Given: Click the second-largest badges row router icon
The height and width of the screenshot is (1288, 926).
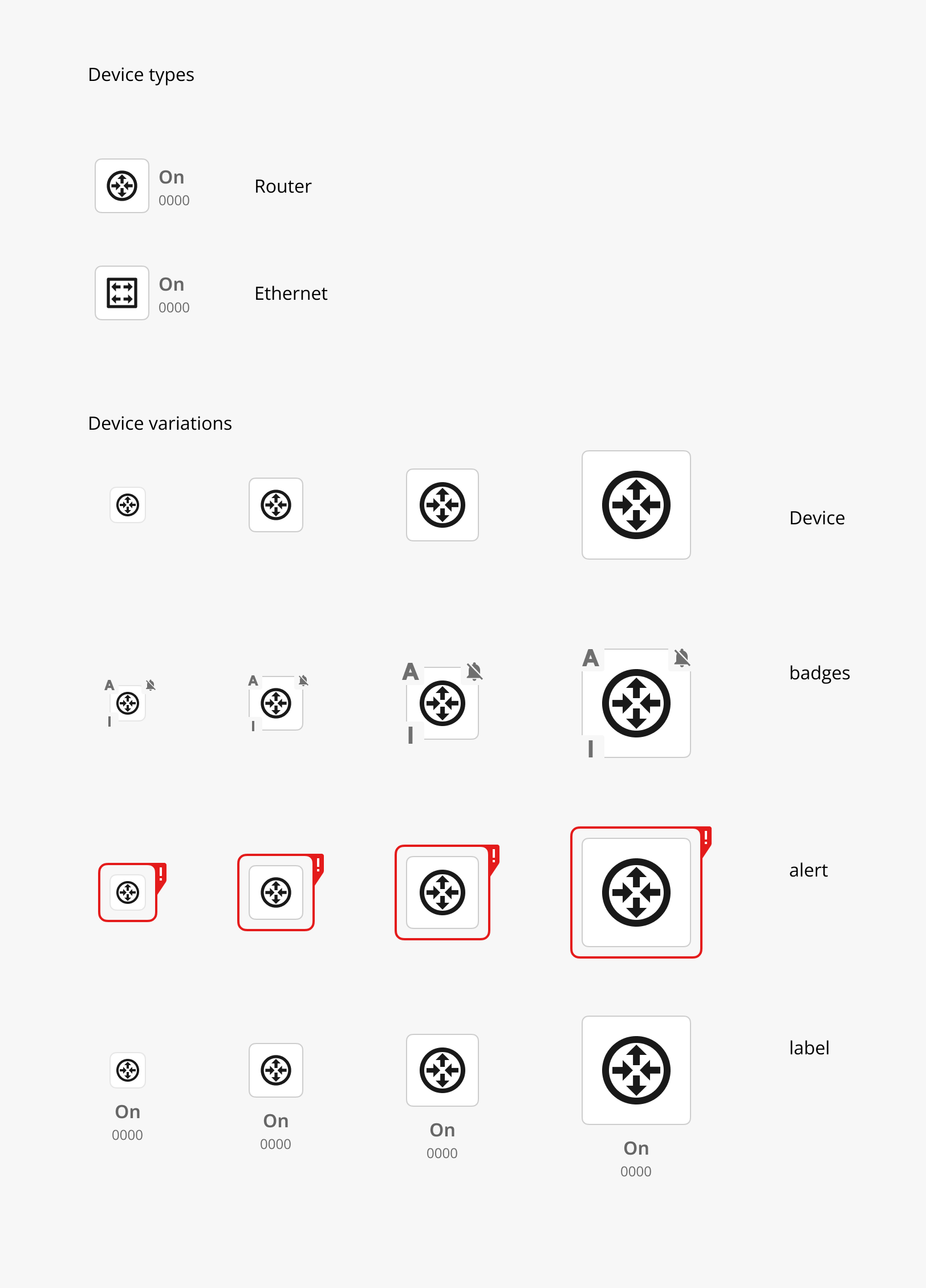Looking at the screenshot, I should (x=442, y=703).
